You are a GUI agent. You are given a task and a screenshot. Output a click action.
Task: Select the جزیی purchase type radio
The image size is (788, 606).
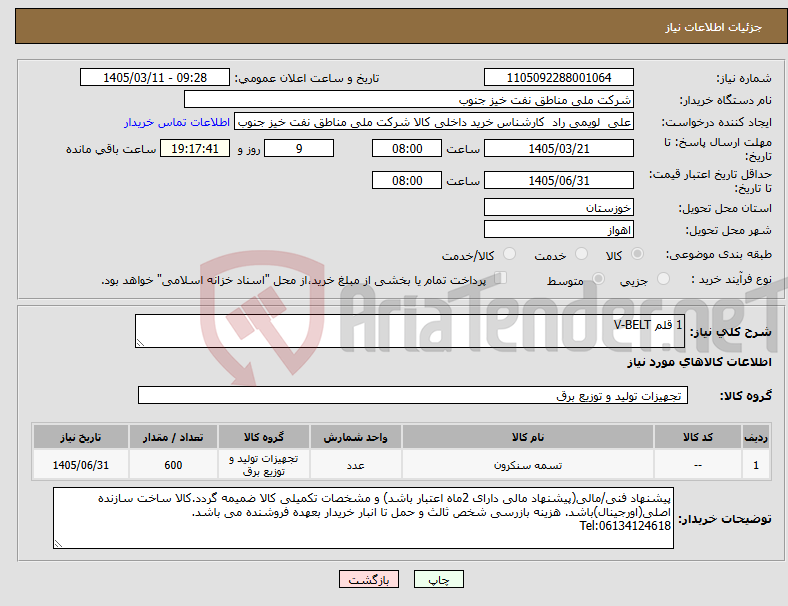pyautogui.click(x=663, y=278)
